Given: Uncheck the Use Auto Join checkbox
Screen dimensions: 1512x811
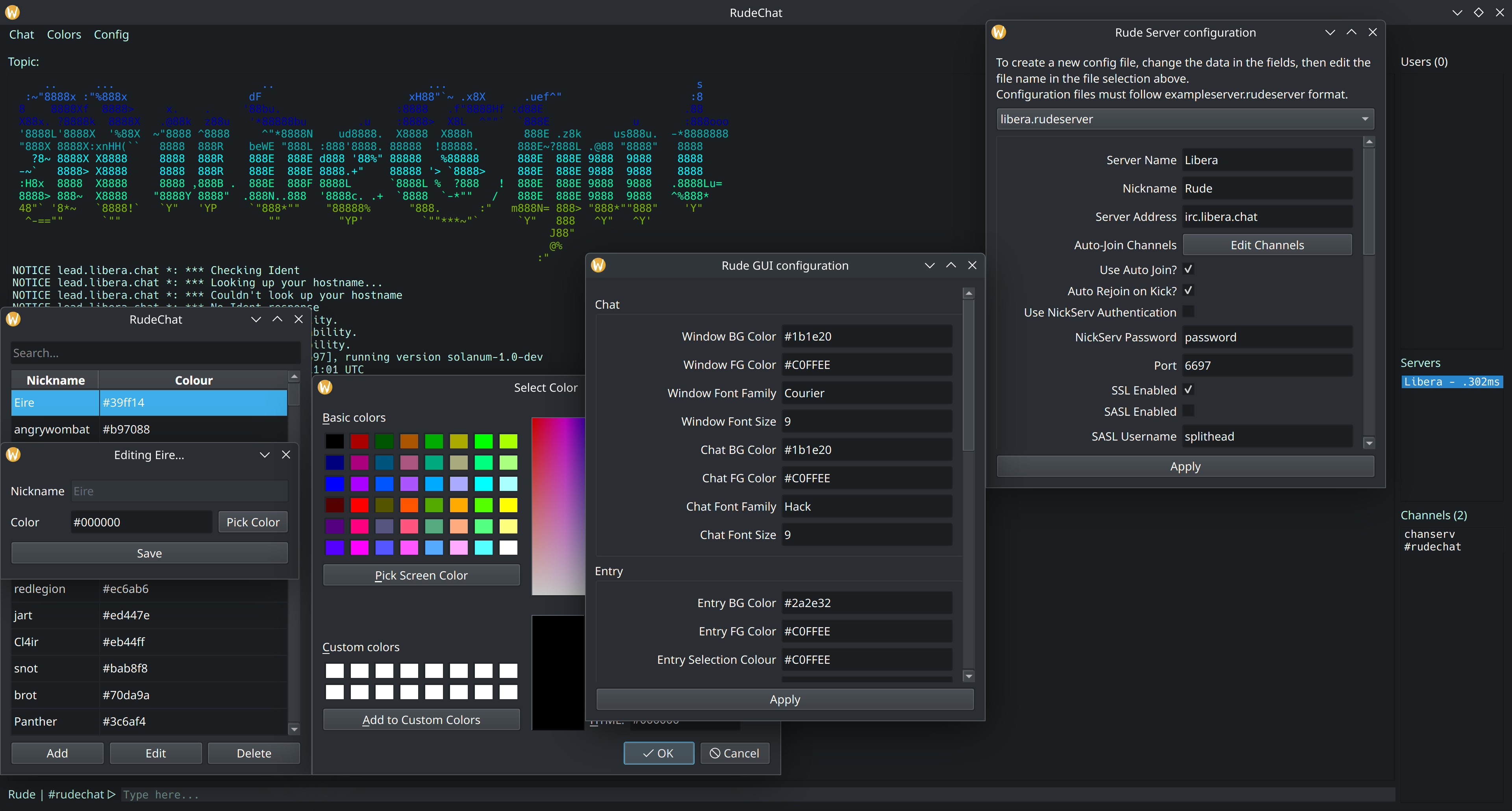Looking at the screenshot, I should click(x=1188, y=269).
